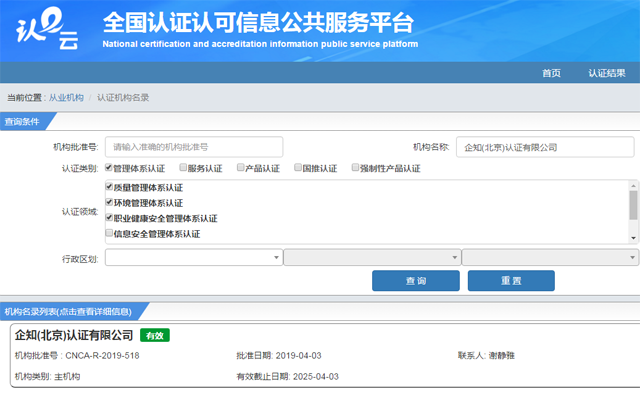Click the 联系人 谢静雅 text
Screen dimensions: 640x398
click(486, 356)
